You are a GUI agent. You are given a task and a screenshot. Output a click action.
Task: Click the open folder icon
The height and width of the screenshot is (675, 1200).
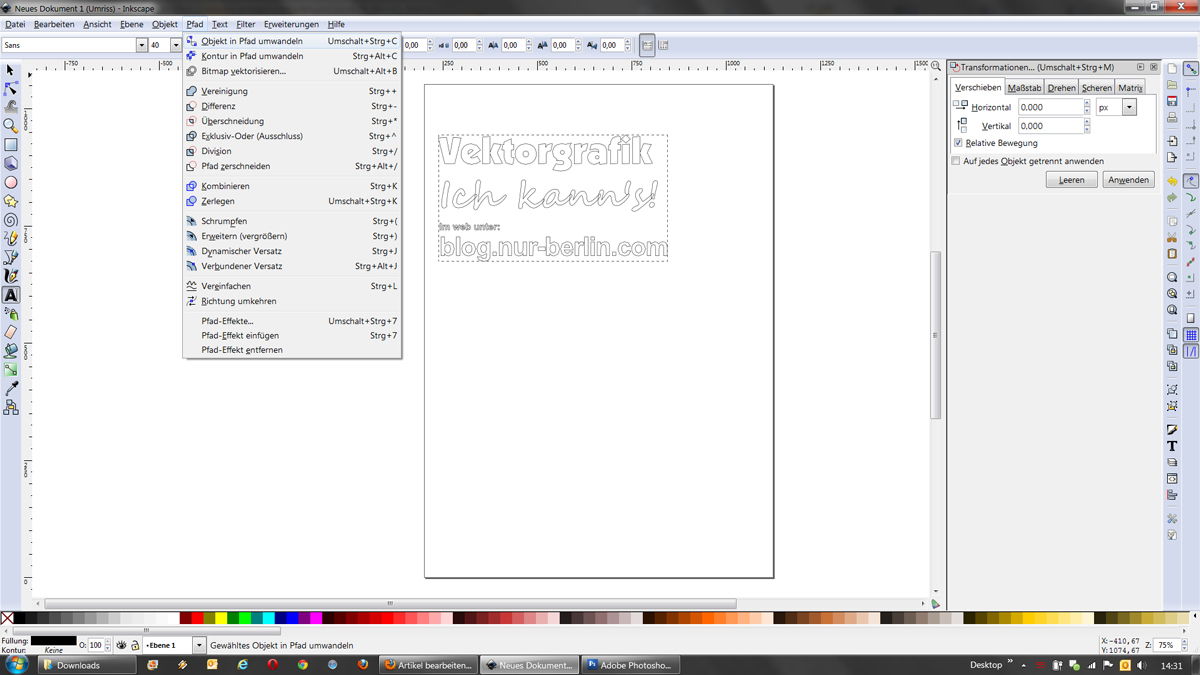(x=1172, y=85)
